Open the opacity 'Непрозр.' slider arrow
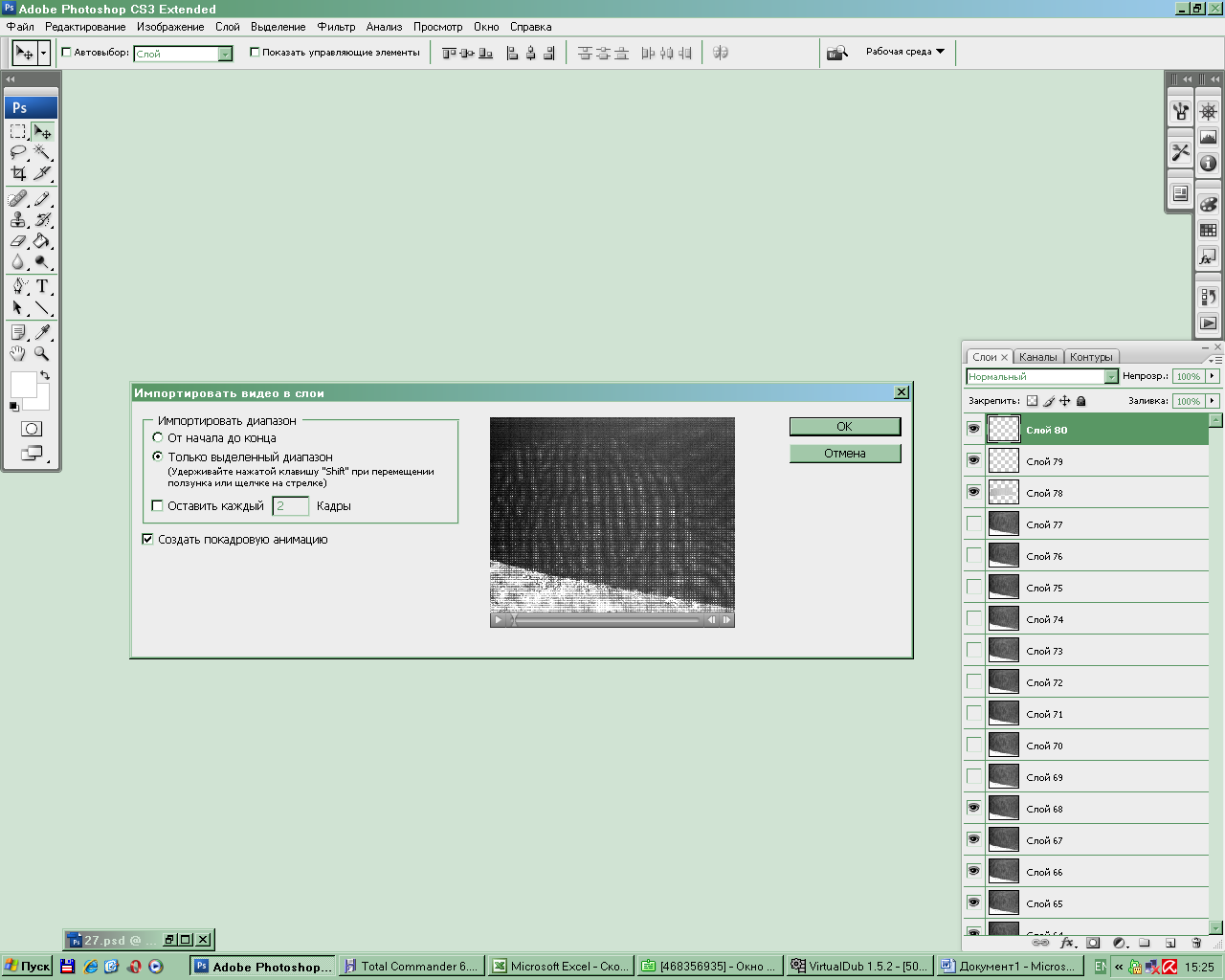This screenshot has width=1225, height=980. [x=1213, y=376]
